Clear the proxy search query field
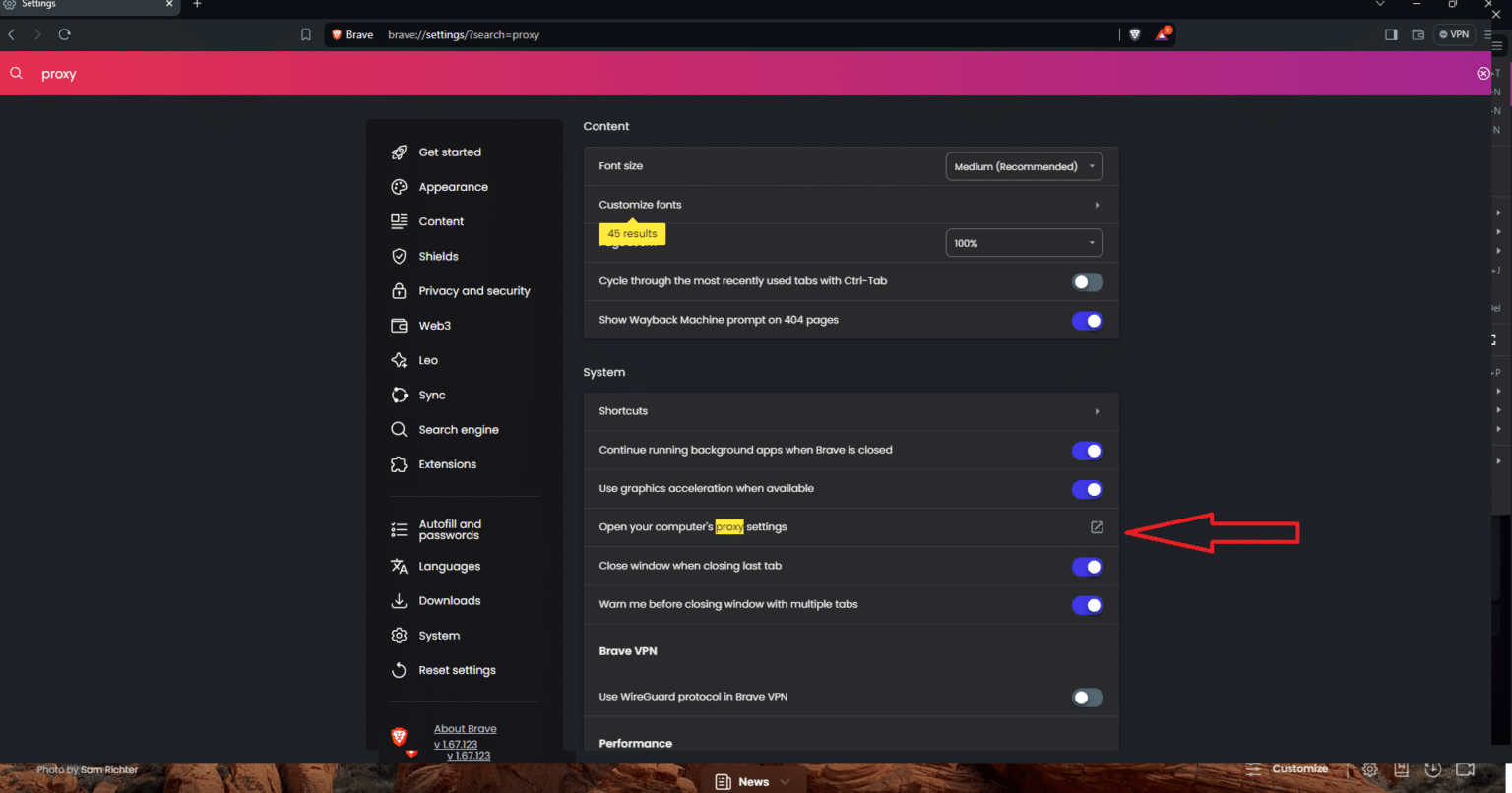This screenshot has height=793, width=1512. [1482, 73]
